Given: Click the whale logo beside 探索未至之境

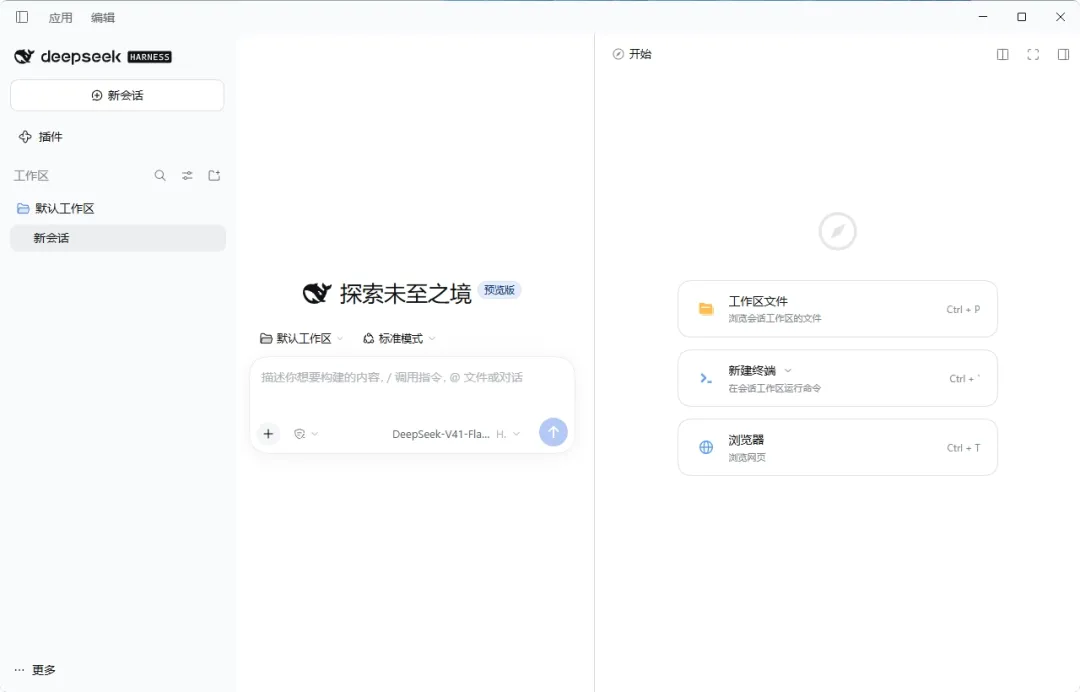Looking at the screenshot, I should click(x=317, y=293).
